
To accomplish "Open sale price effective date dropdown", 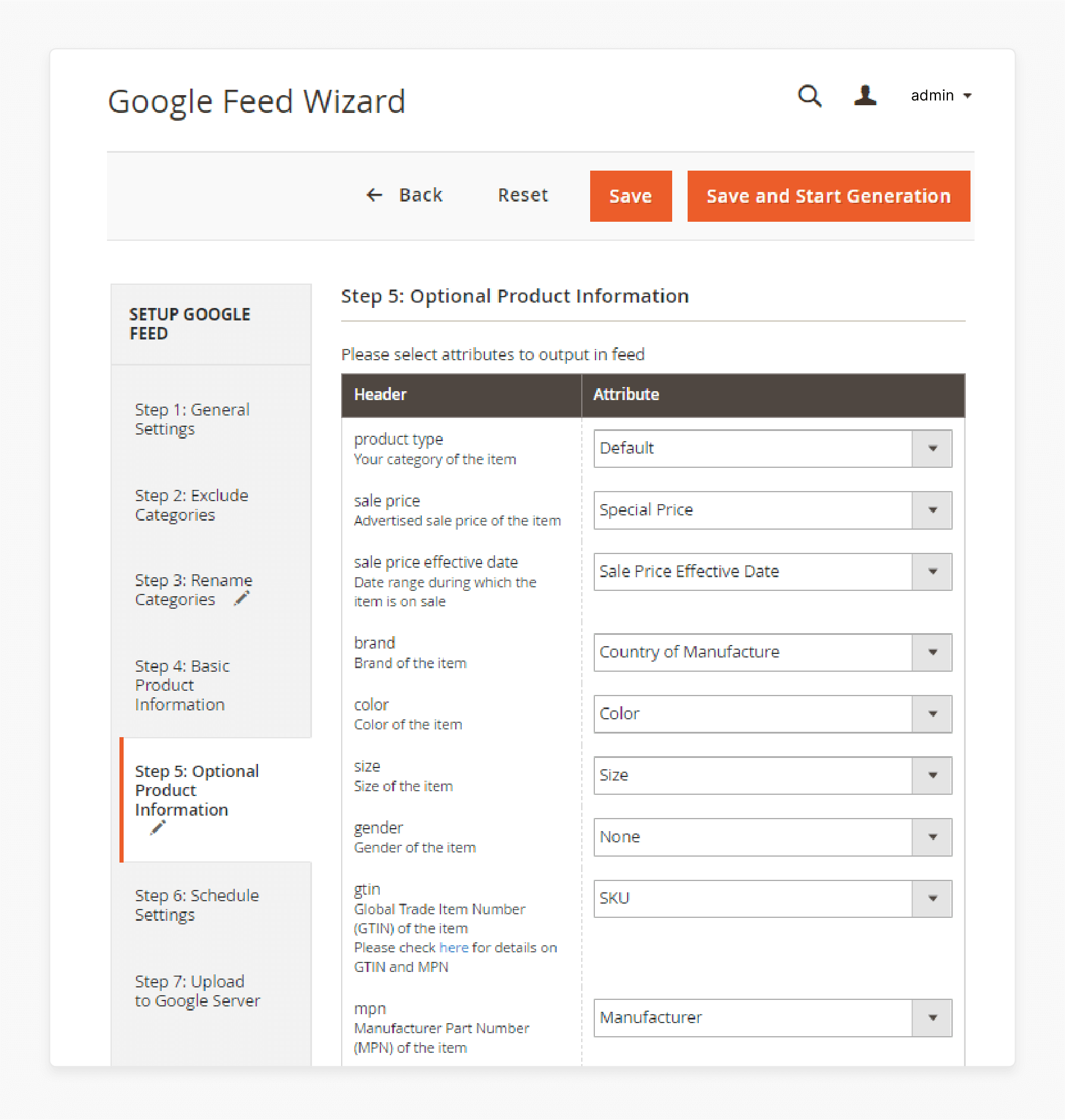I will click(773, 571).
